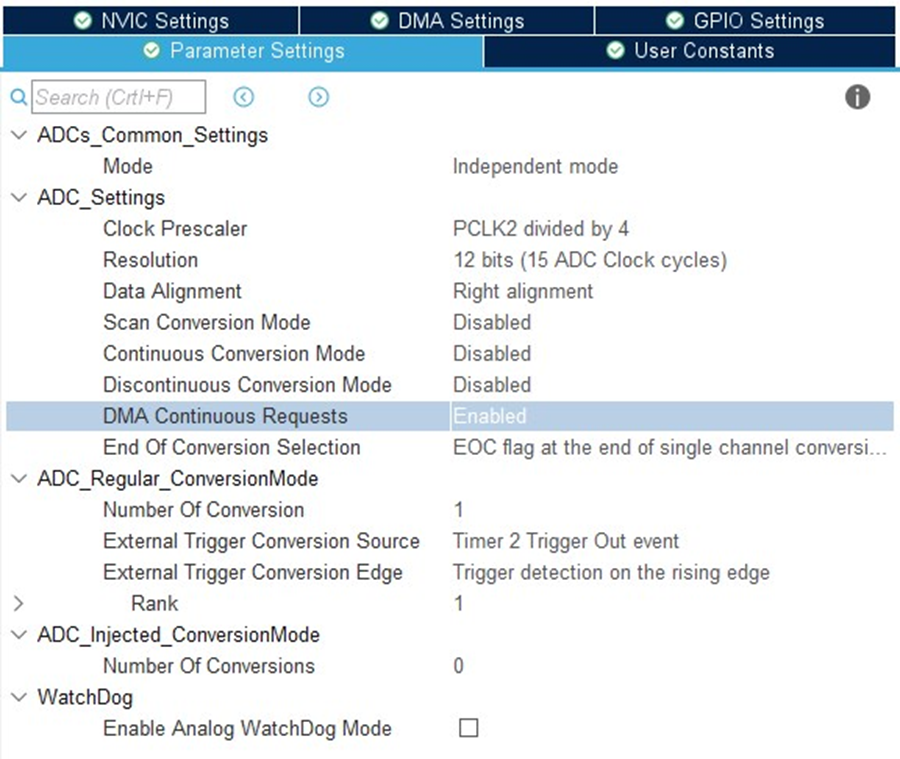Screen dimensions: 900x759
Task: Go to next search result arrow
Action: (x=319, y=97)
